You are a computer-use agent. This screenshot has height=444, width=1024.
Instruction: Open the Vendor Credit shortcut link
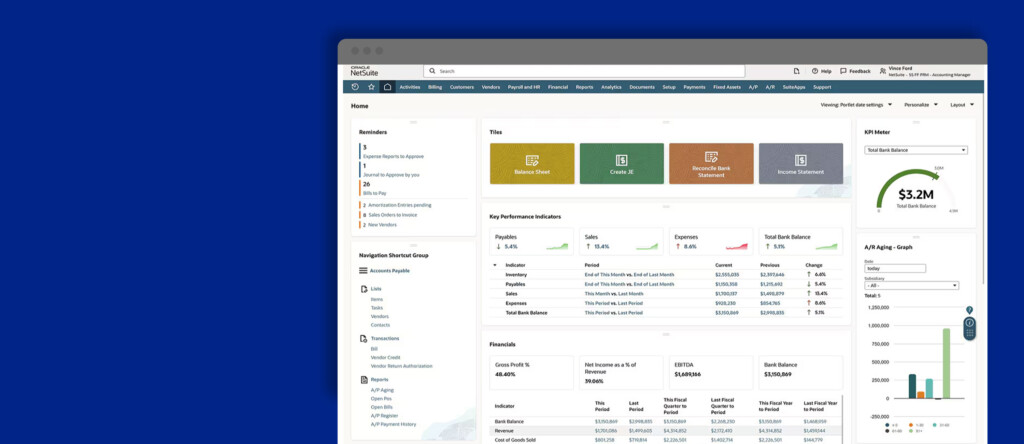point(386,357)
